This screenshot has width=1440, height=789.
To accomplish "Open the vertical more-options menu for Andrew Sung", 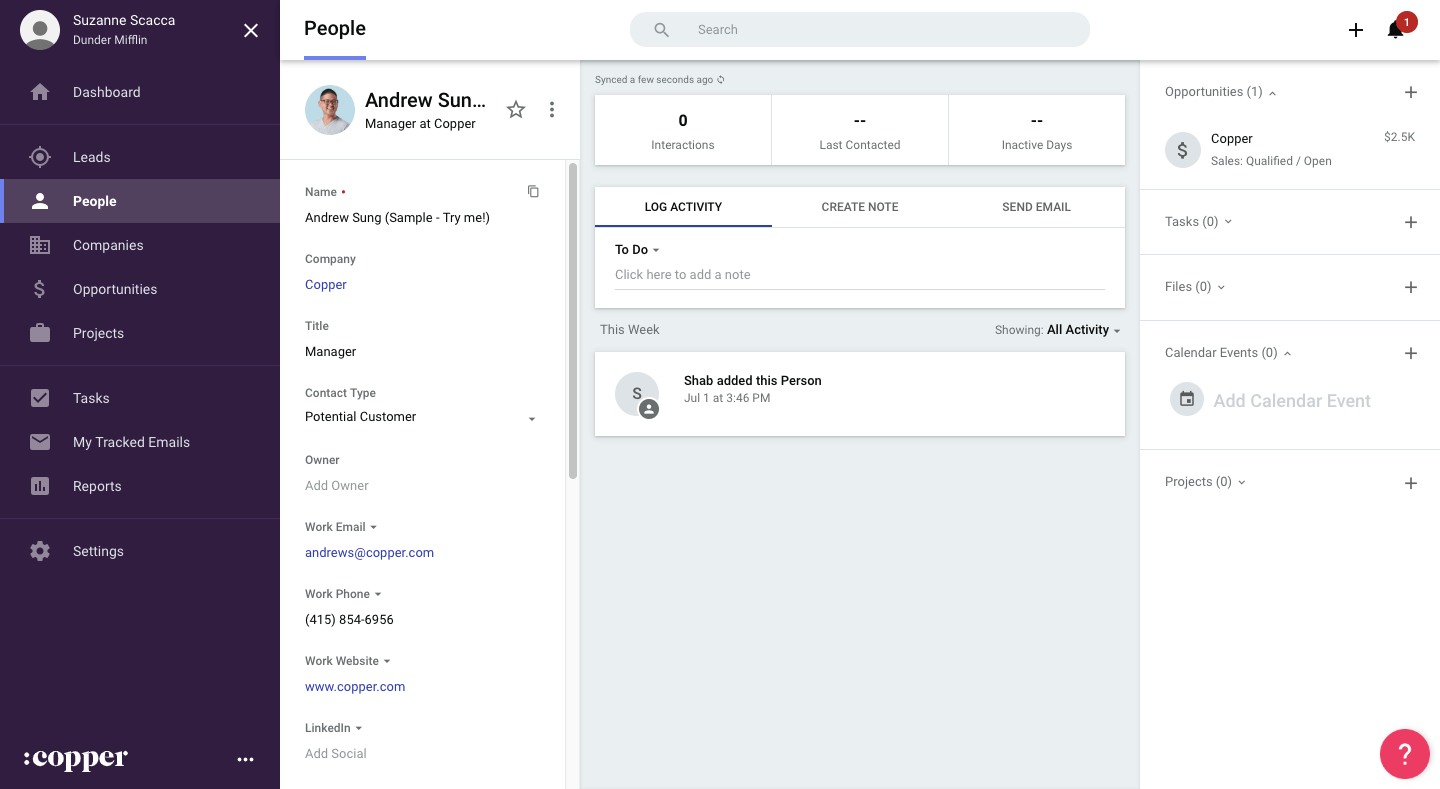I will 552,110.
